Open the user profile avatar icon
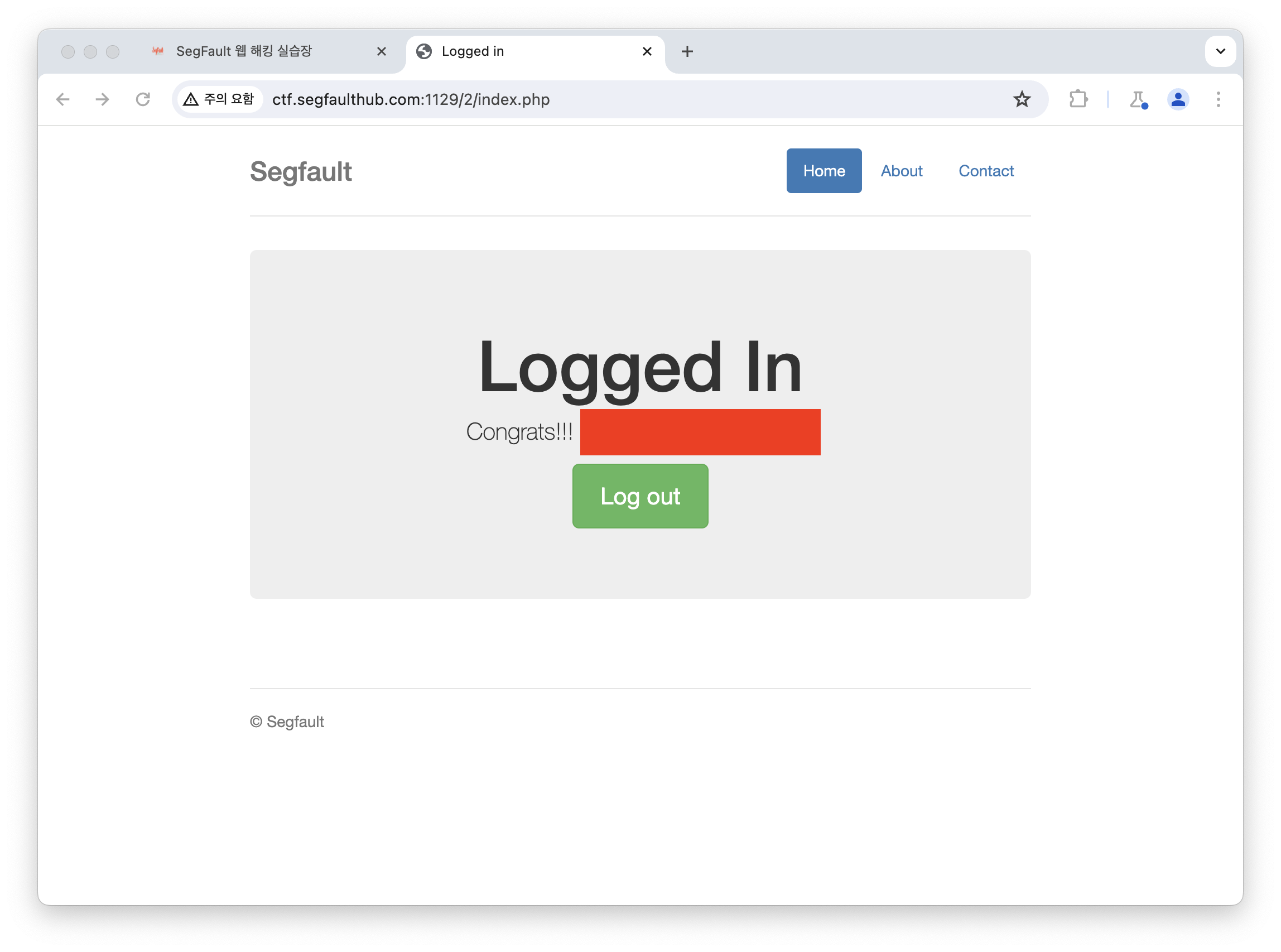 click(x=1178, y=99)
